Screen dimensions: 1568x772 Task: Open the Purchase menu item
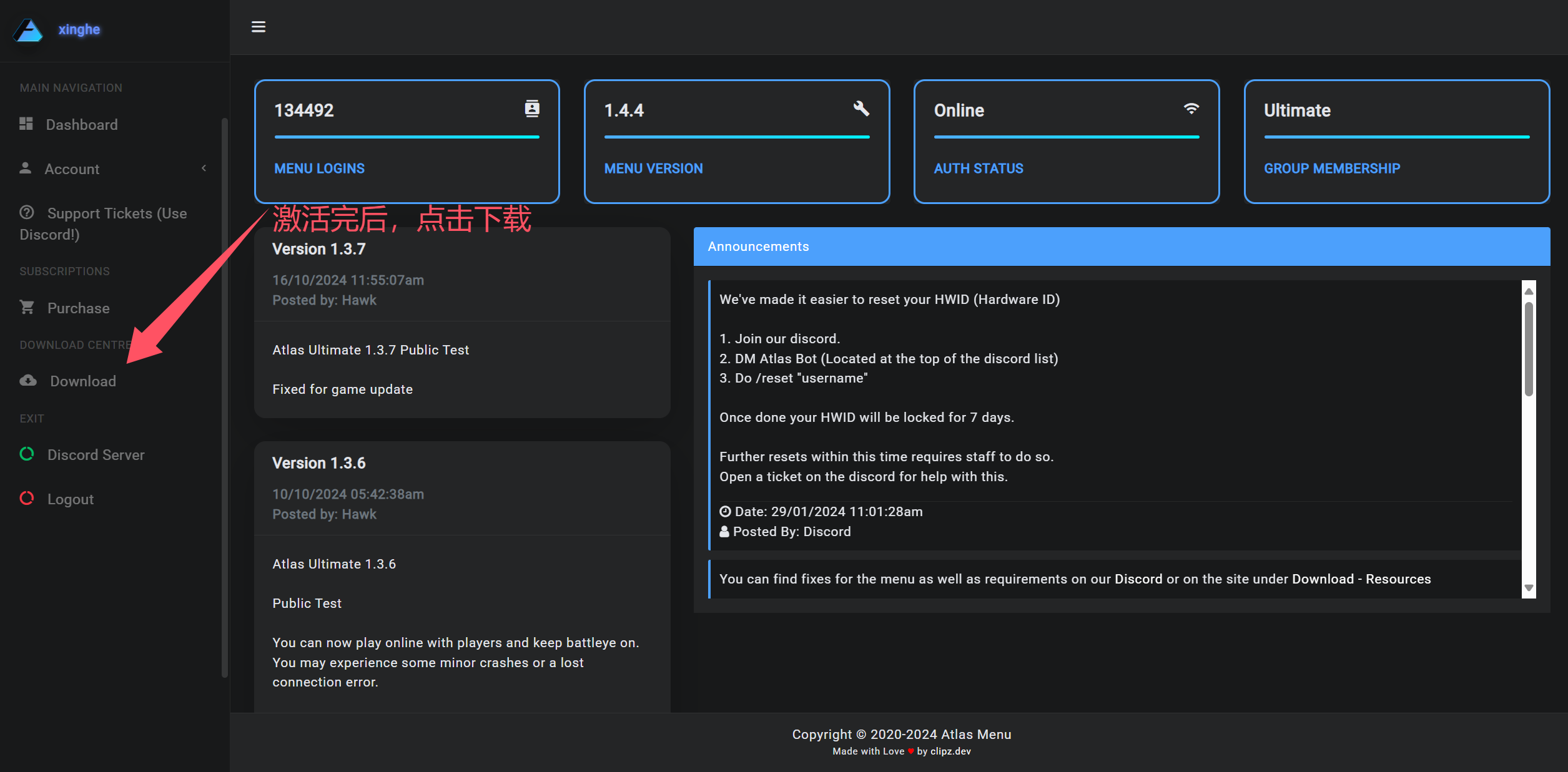point(78,308)
